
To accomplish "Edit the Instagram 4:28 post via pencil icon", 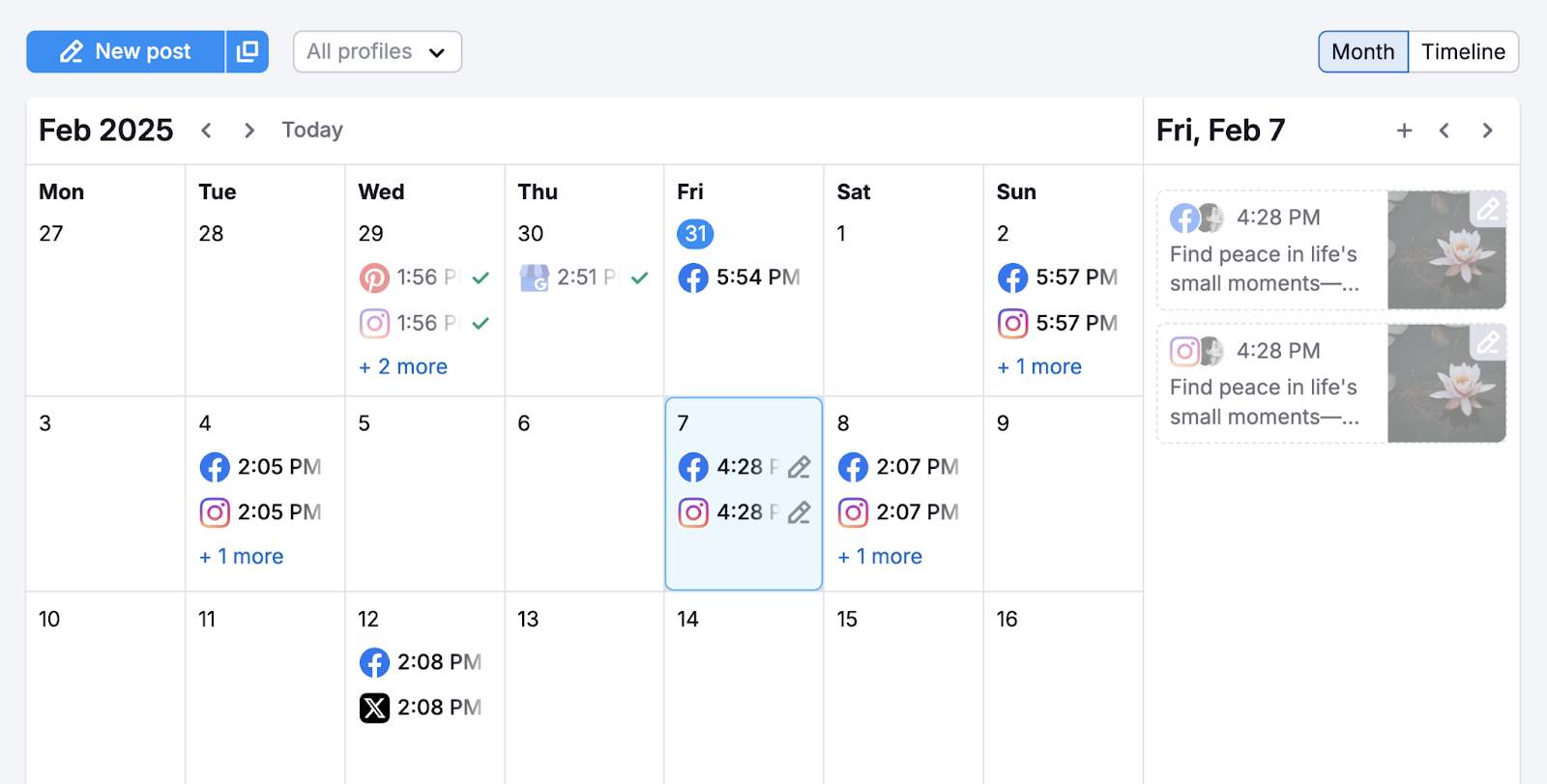I will [799, 512].
